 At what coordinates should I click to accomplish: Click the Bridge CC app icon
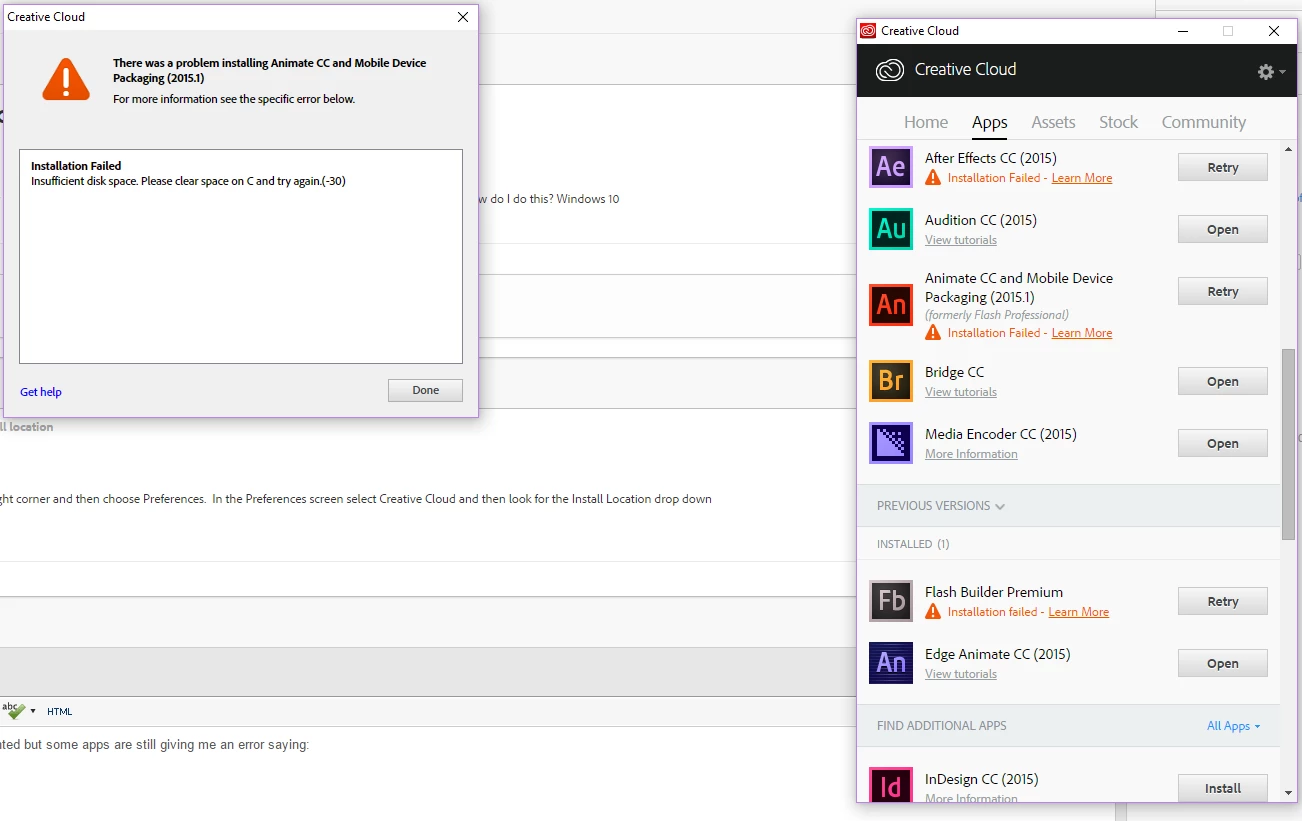click(x=890, y=381)
